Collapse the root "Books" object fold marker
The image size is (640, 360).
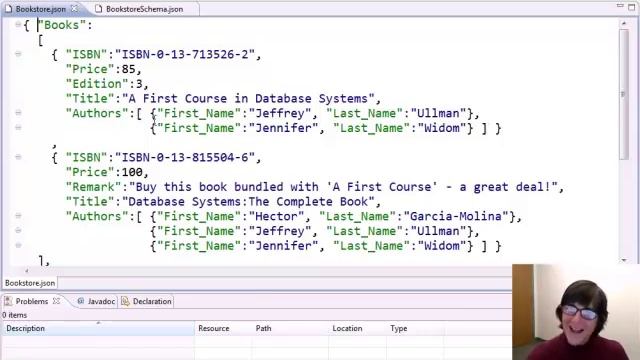pos(18,24)
